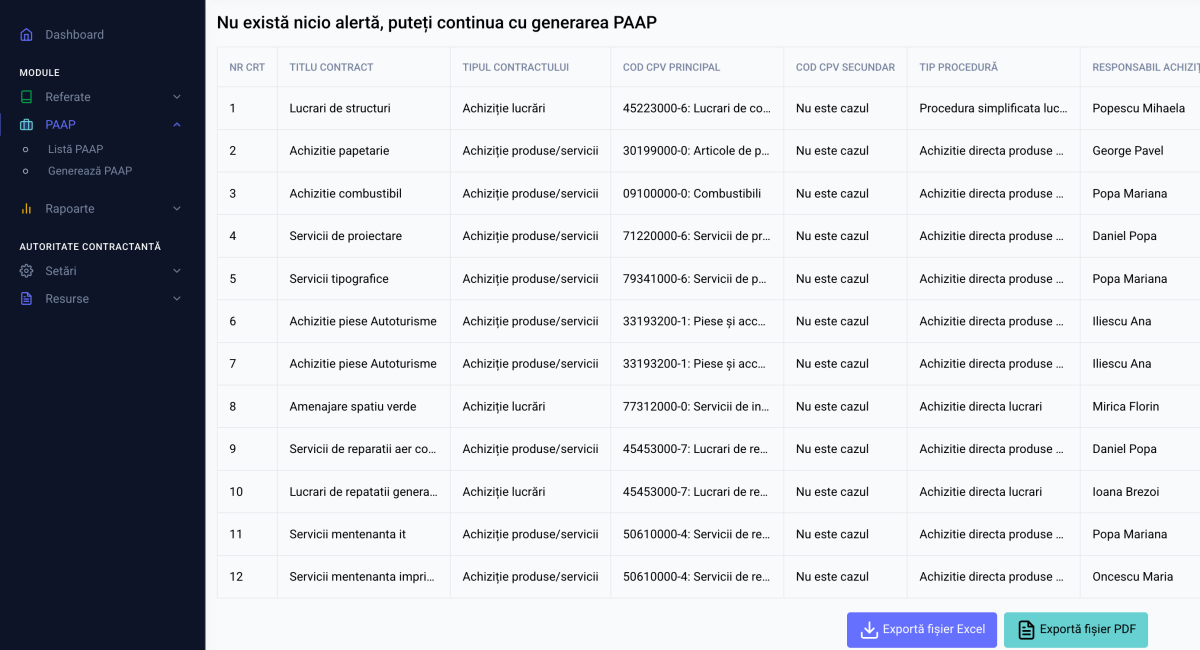Expand the Resurse menu chevron
The width and height of the screenshot is (1200, 650).
[177, 299]
